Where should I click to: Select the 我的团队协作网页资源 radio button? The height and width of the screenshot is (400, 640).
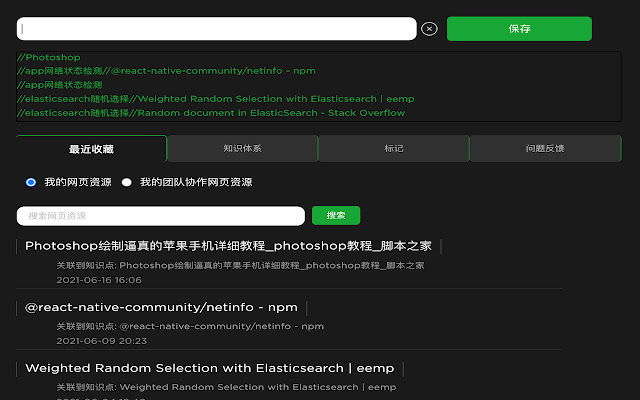click(x=127, y=182)
